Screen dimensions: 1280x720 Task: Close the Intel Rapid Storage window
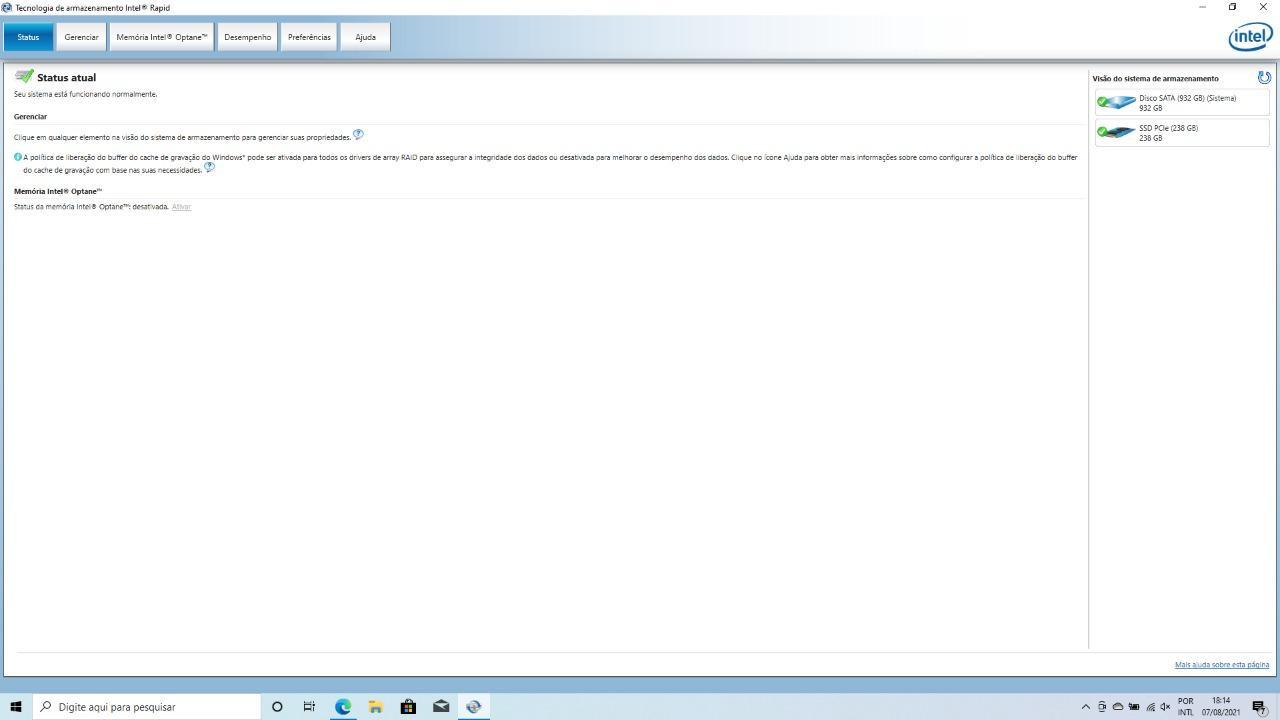[x=1263, y=7]
